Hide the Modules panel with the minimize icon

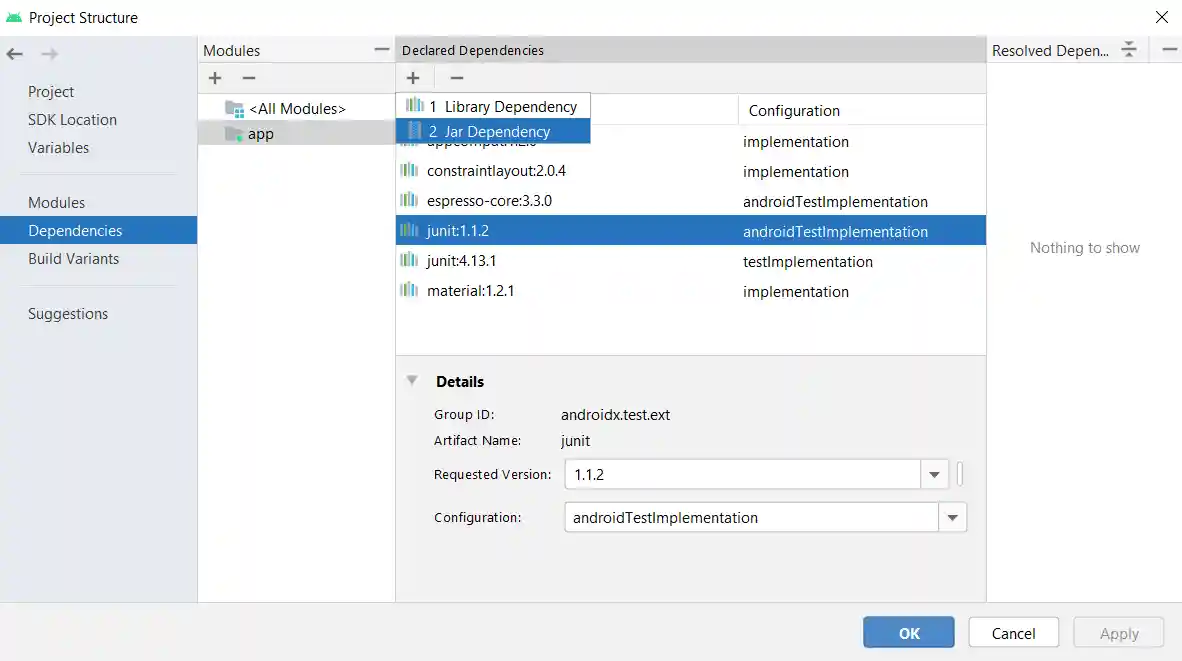click(381, 47)
